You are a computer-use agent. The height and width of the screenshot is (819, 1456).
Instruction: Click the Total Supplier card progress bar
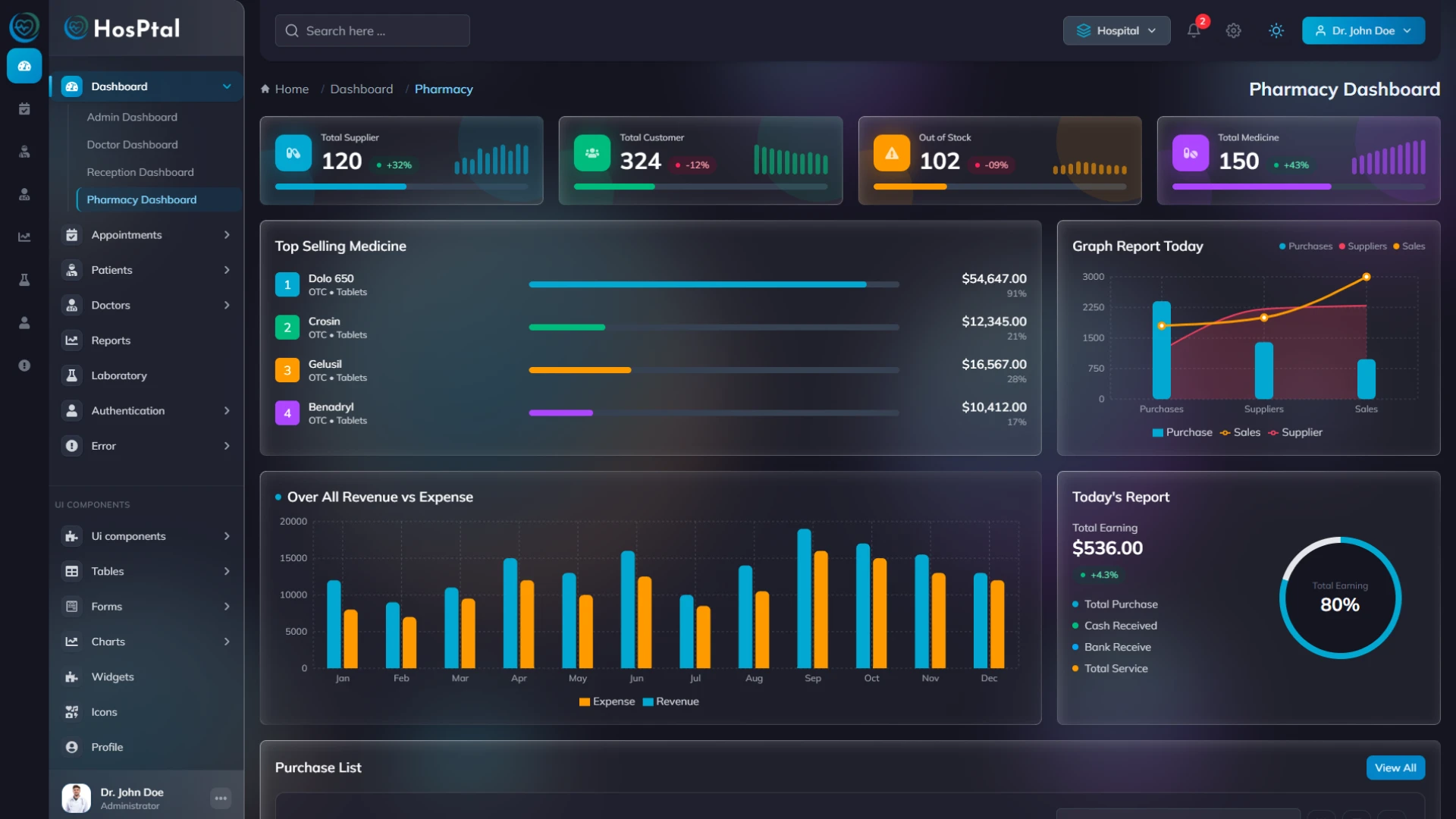tap(401, 187)
